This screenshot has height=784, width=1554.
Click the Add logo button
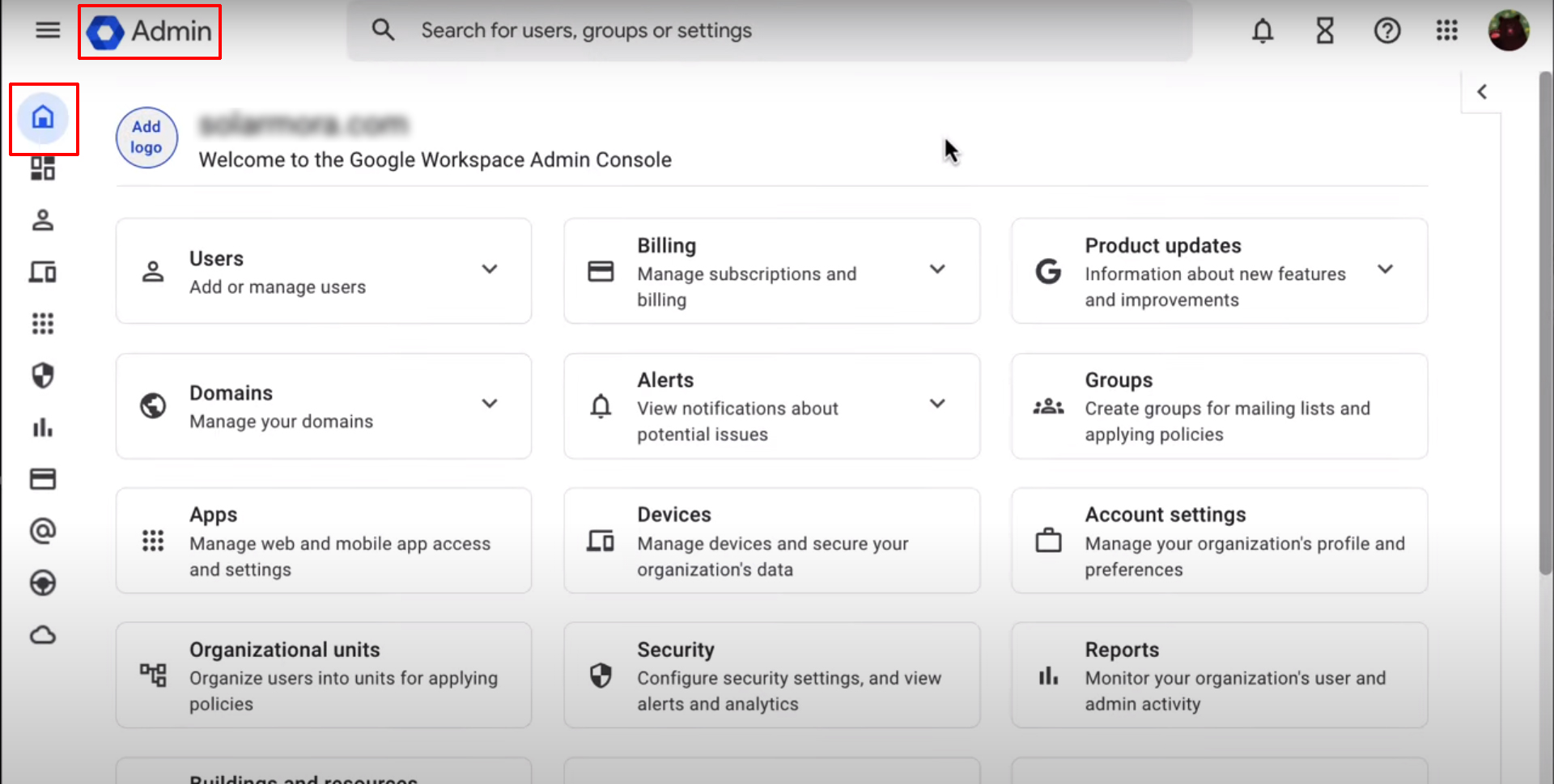(x=146, y=138)
